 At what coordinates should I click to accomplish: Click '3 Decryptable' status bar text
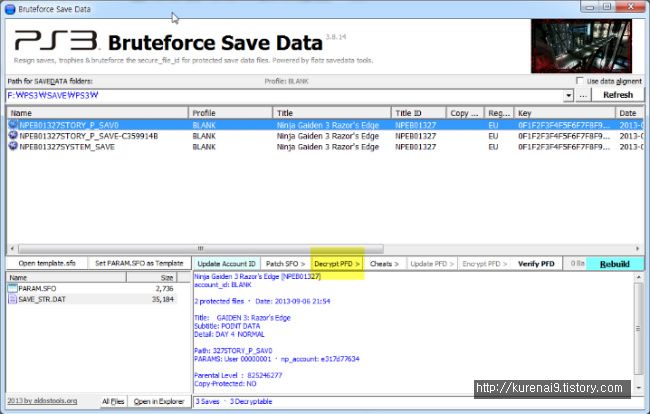tap(251, 401)
